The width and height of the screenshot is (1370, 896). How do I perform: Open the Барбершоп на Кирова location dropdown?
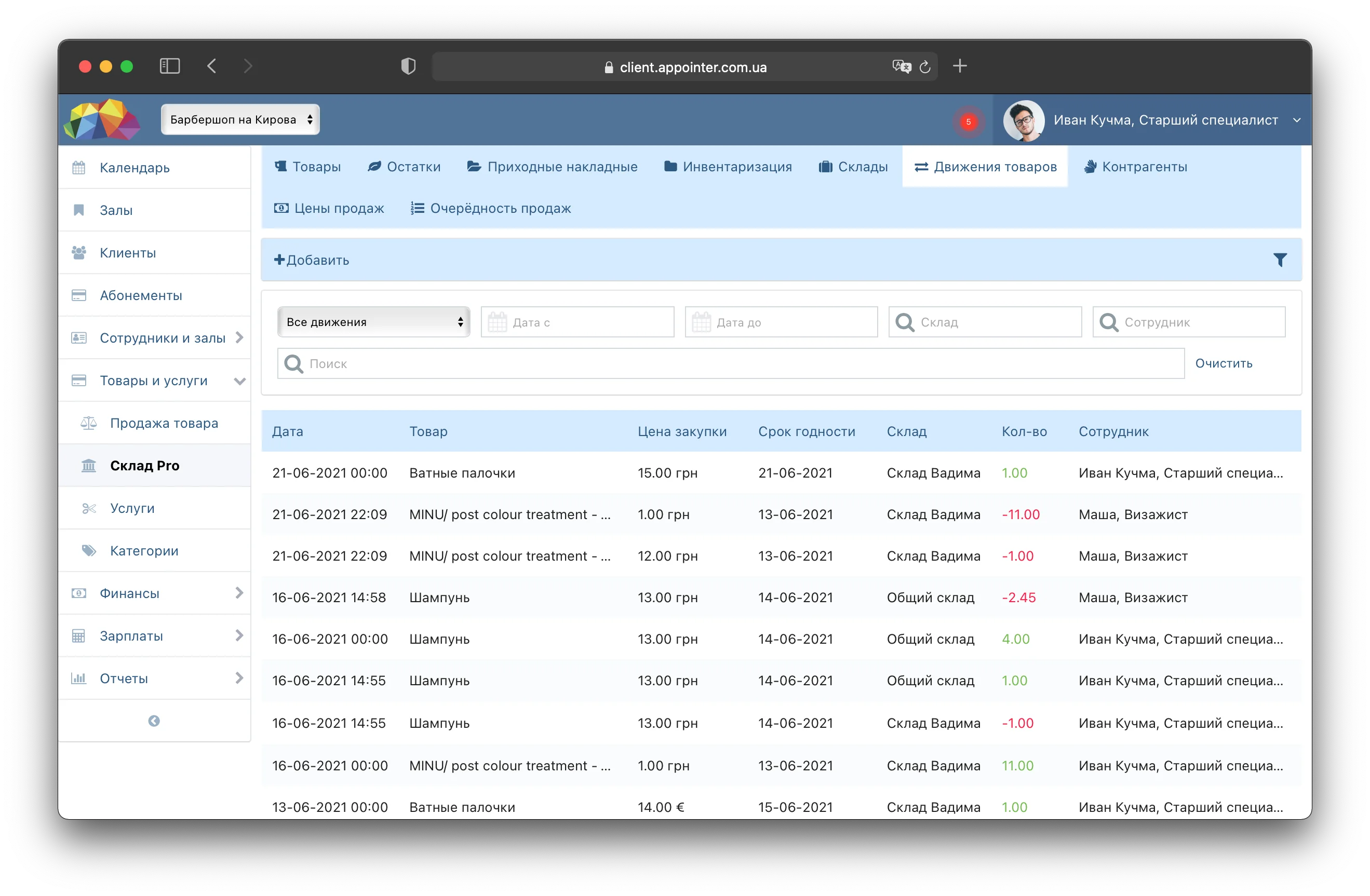pyautogui.click(x=240, y=120)
